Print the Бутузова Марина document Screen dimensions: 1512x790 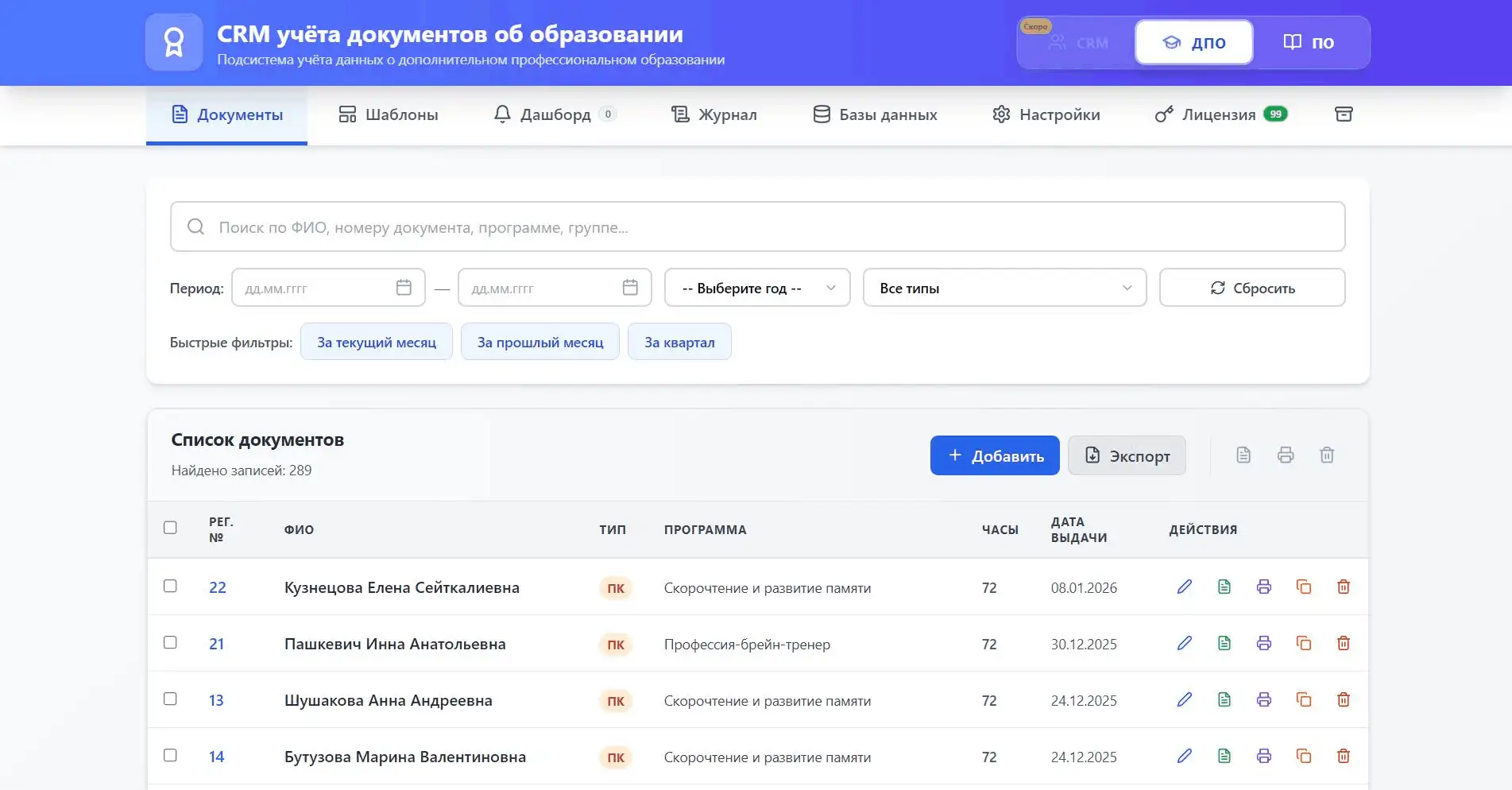pos(1264,756)
